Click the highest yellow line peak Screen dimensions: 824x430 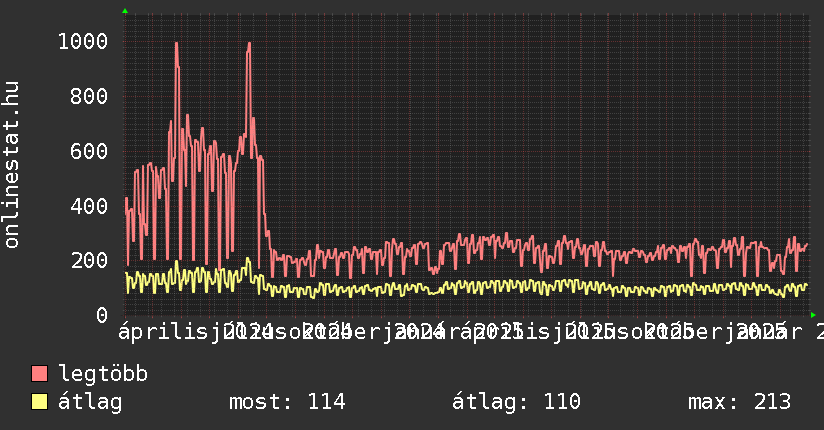tap(247, 260)
